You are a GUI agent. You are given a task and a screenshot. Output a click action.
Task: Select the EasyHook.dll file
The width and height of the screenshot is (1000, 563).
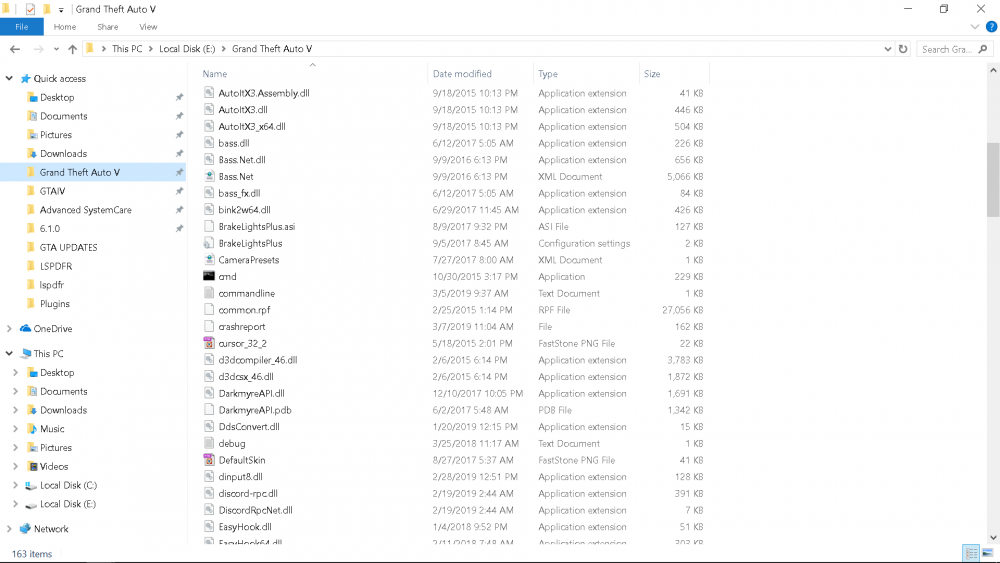[x=245, y=527]
